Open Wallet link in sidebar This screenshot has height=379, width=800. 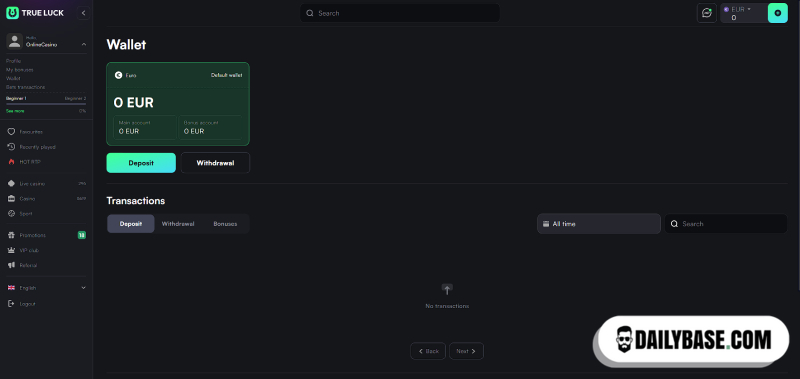13,78
